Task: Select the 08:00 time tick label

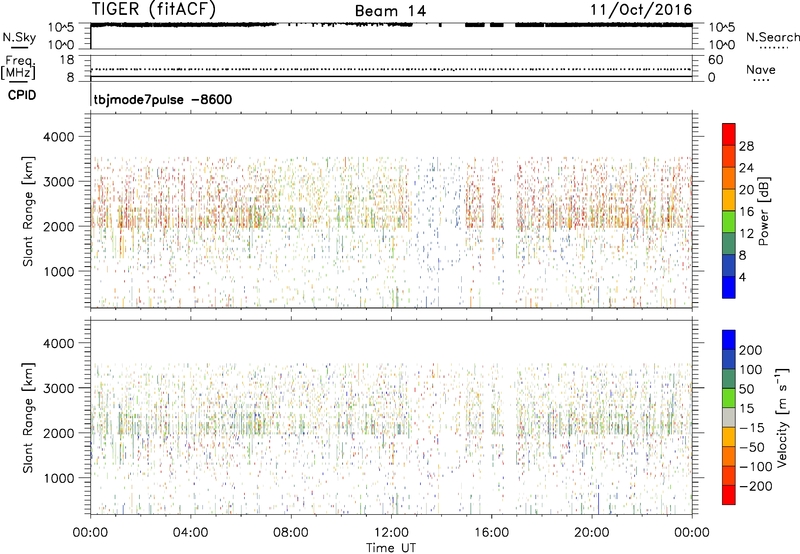Action: (290, 533)
